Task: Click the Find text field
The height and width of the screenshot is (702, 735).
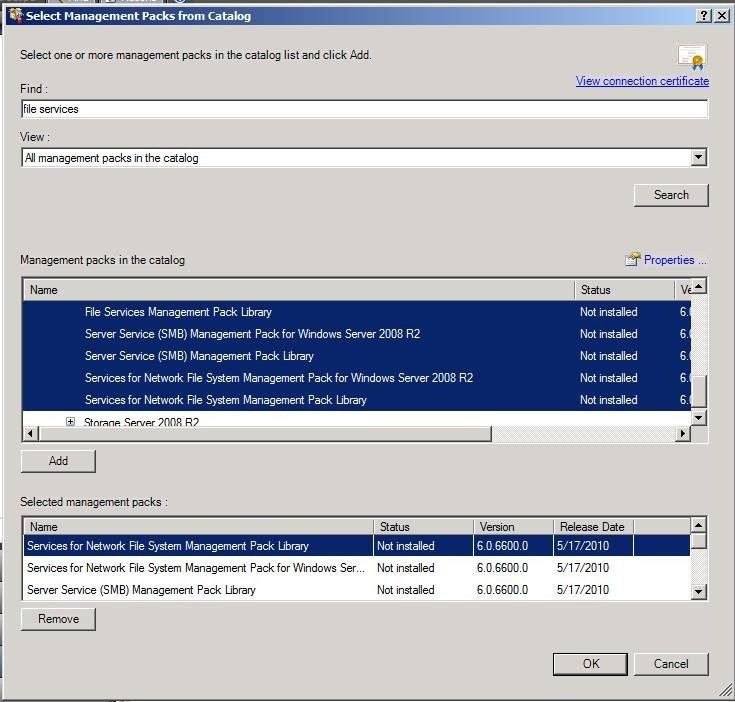Action: coord(364,109)
